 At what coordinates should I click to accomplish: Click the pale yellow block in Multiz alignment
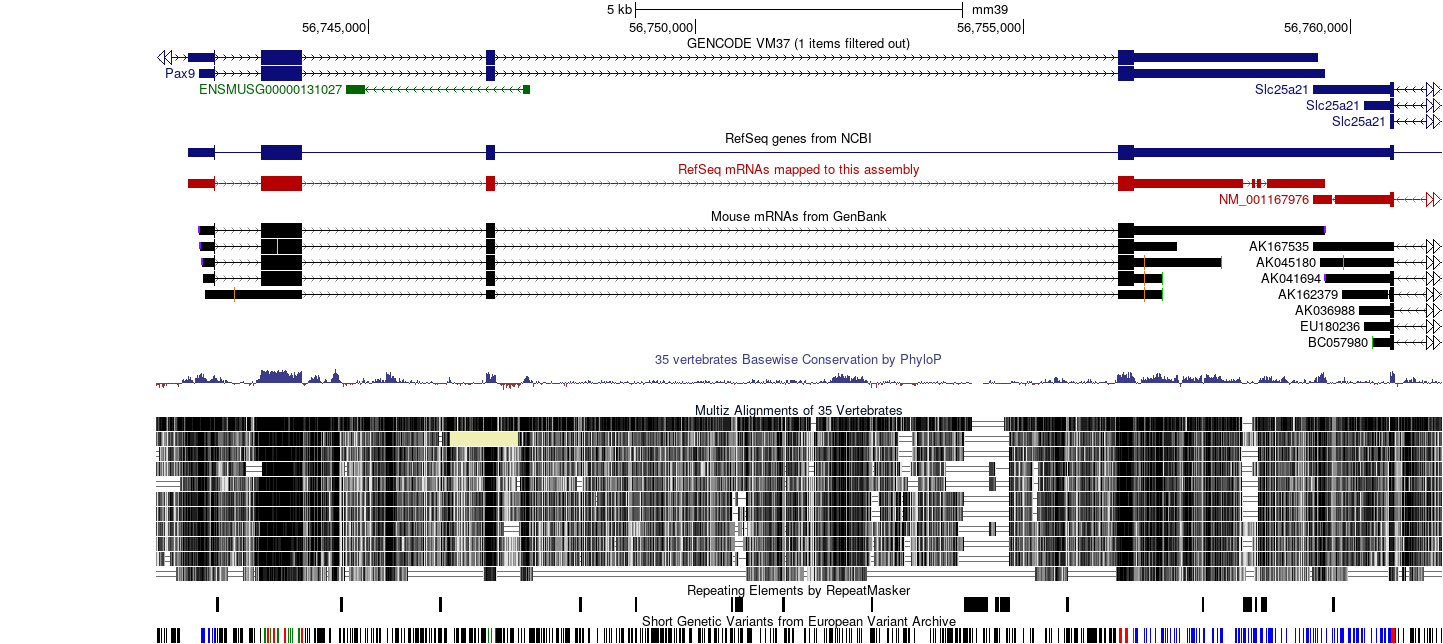click(x=482, y=438)
